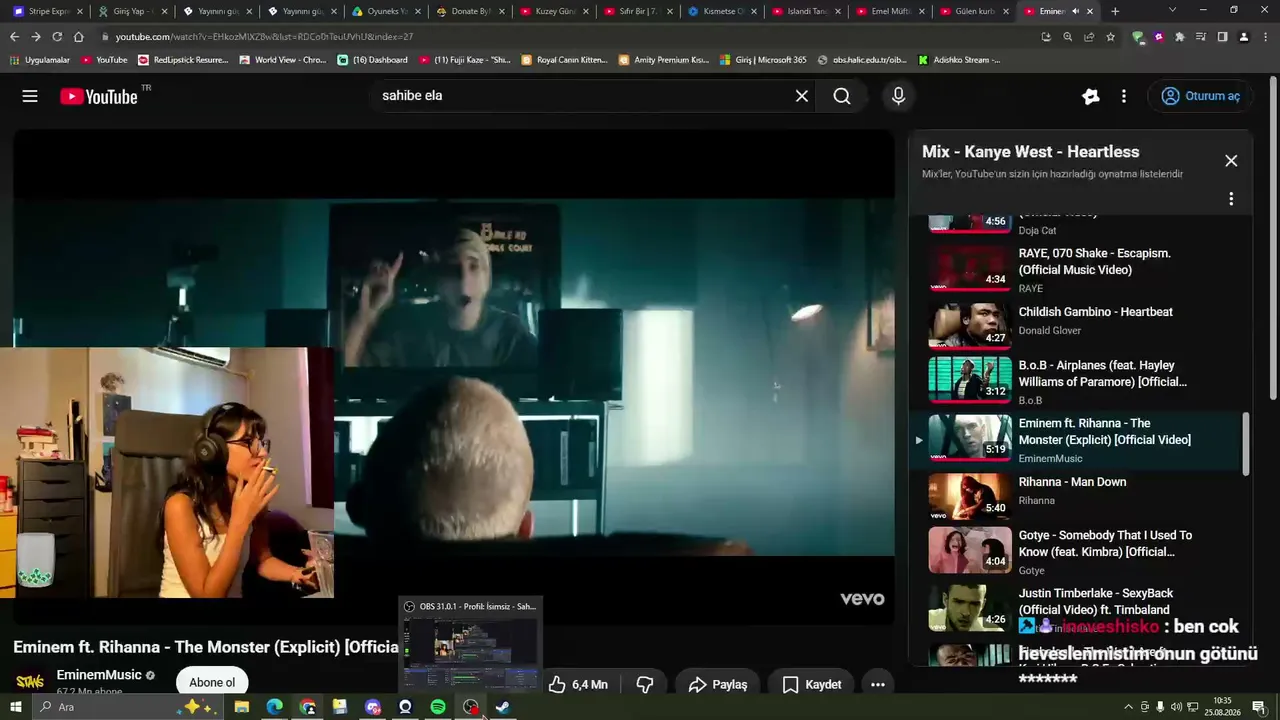Open File Explorer from the taskbar

[242, 707]
